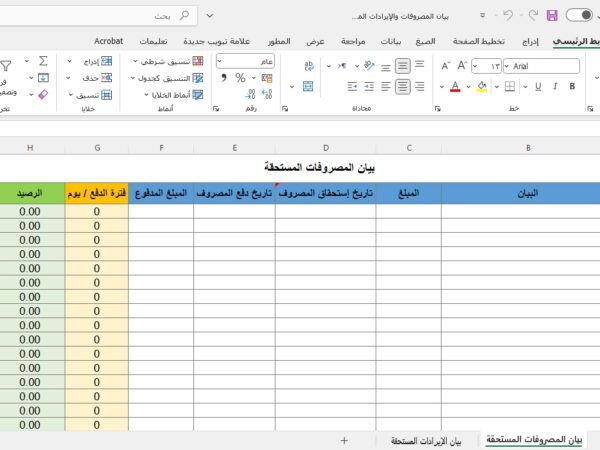Open the تنسيق شرطي conditional formatting button
The width and height of the screenshot is (600, 450).
click(168, 61)
